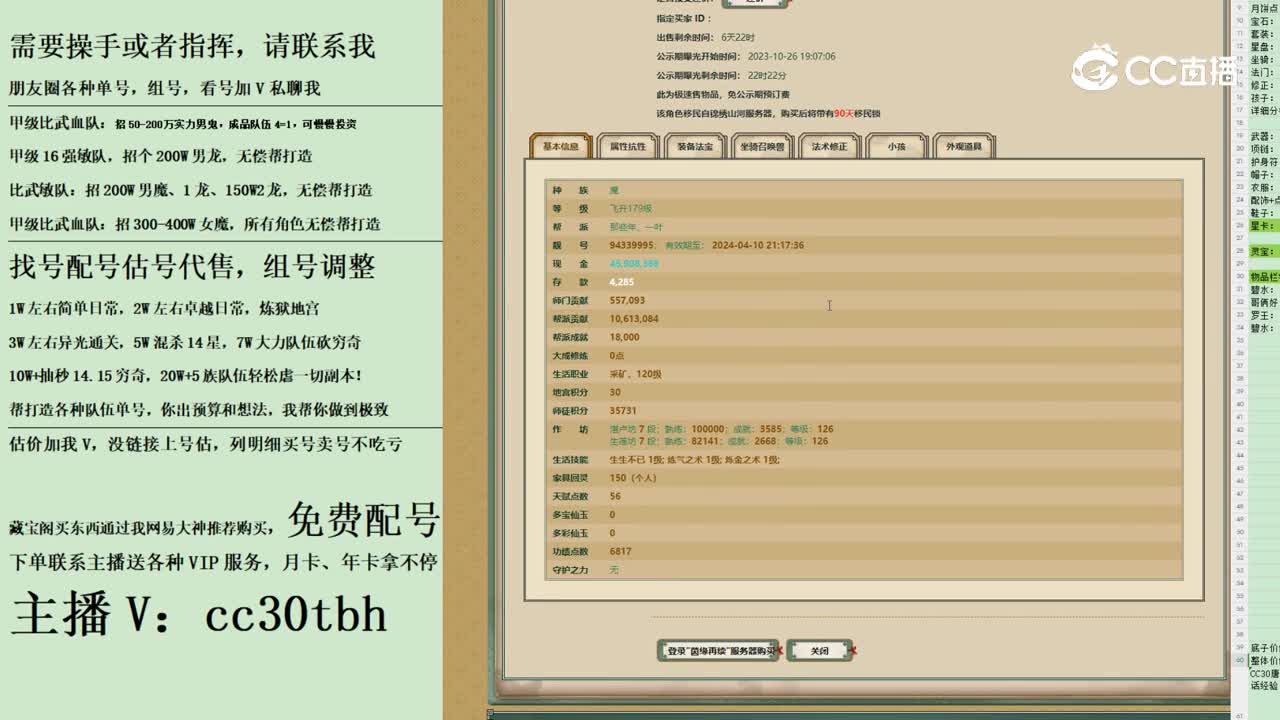Click the 生活职业 value 采矿、120级
This screenshot has height=720, width=1280.
635,374
